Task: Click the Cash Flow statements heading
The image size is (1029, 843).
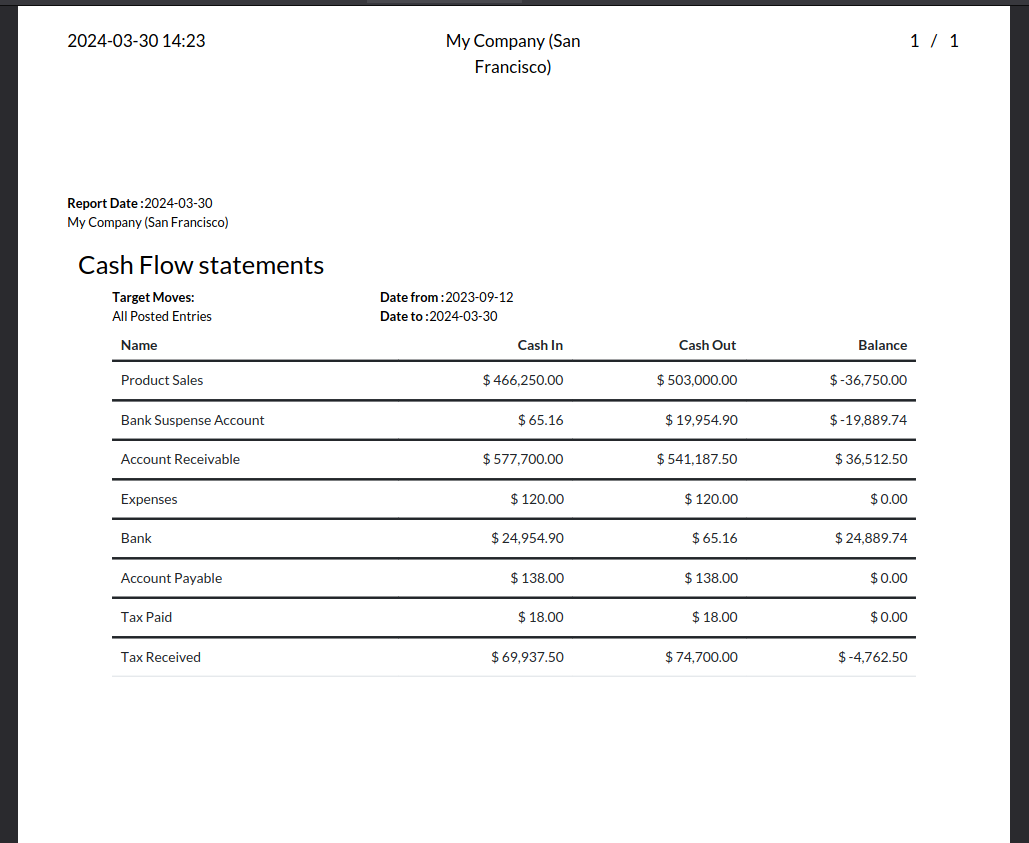Action: [201, 265]
